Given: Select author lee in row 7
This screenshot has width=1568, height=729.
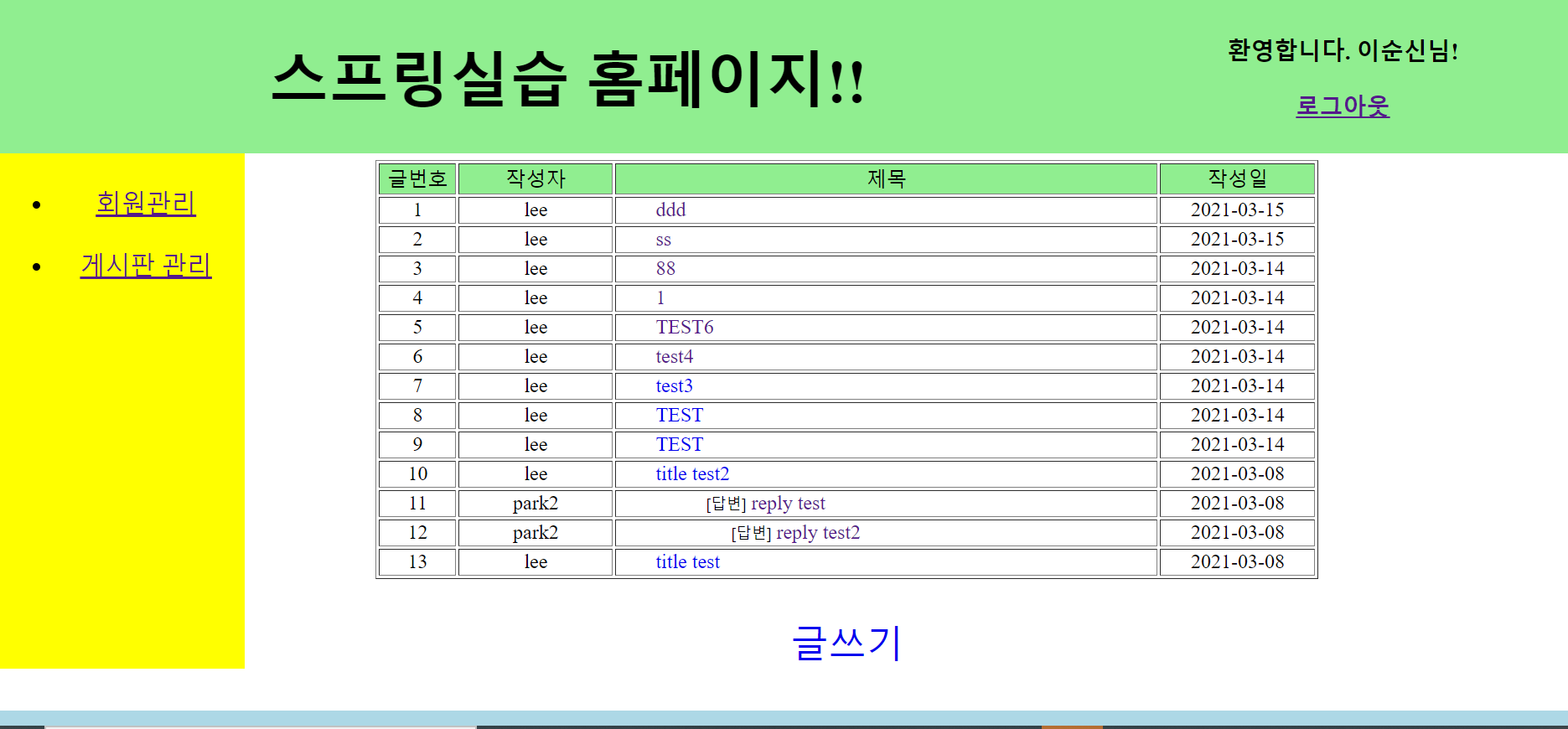Looking at the screenshot, I should 536,386.
